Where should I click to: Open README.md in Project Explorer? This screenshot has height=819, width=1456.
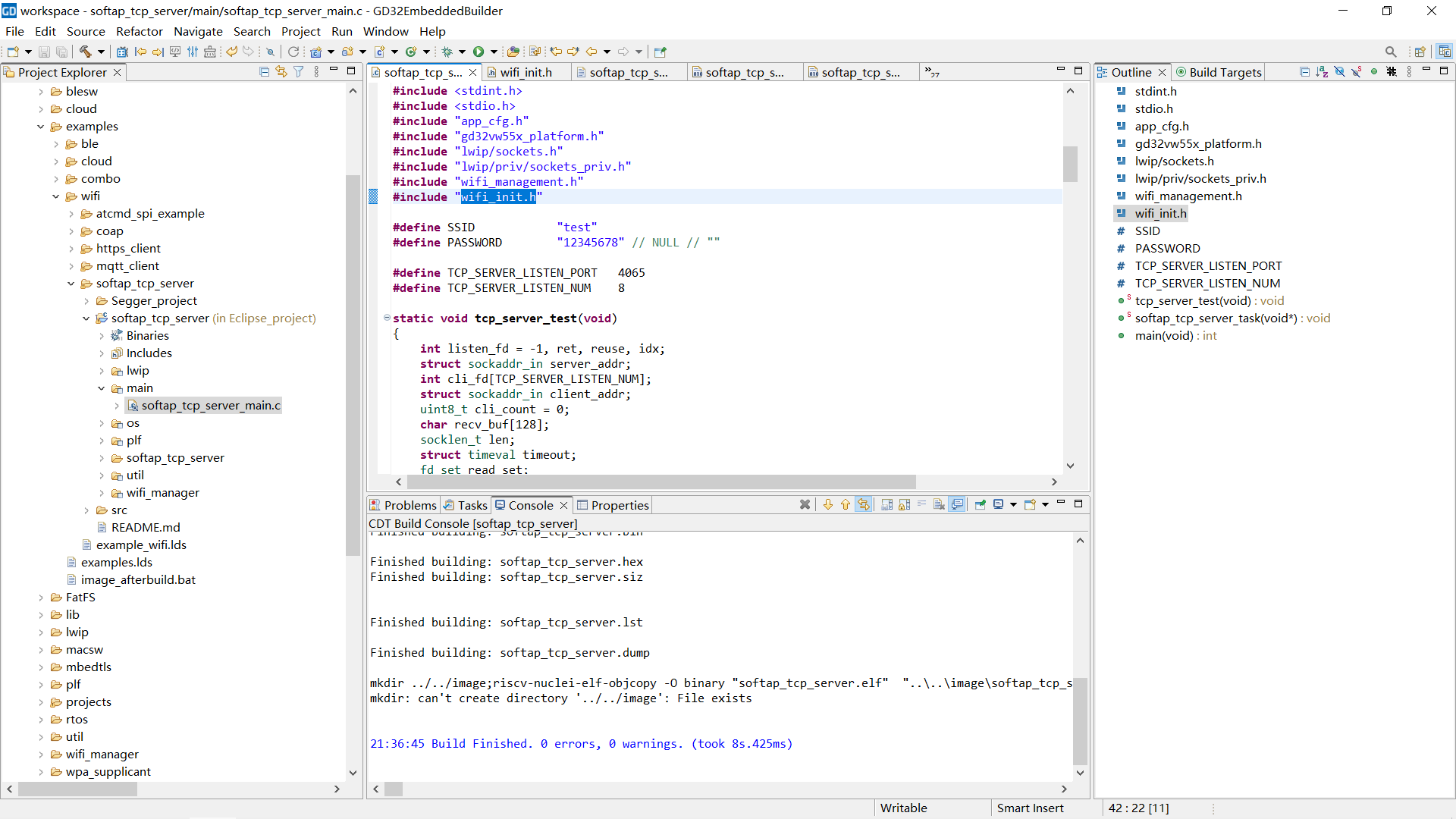tap(146, 528)
